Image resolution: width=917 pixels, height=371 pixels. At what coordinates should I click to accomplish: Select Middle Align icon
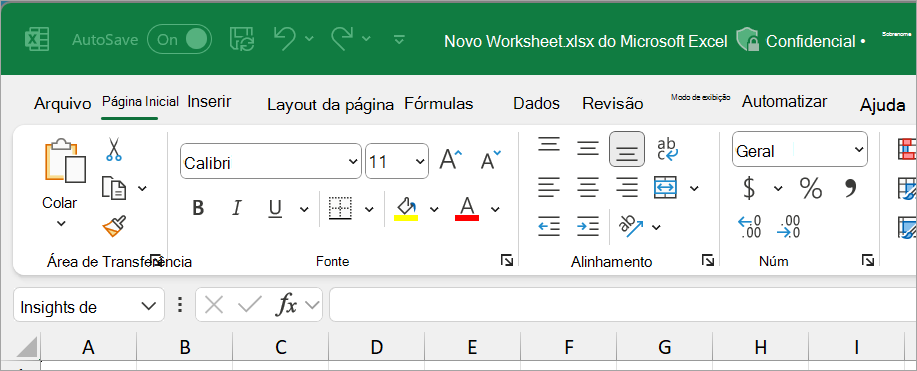[x=588, y=149]
